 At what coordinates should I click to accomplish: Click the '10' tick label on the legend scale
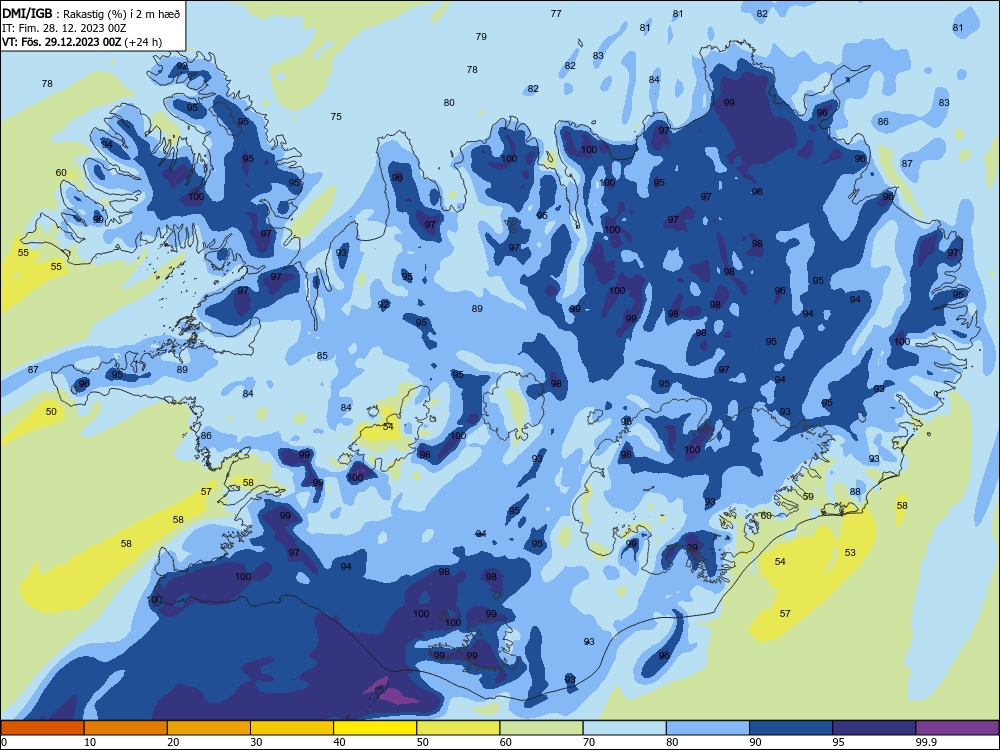tap(90, 742)
